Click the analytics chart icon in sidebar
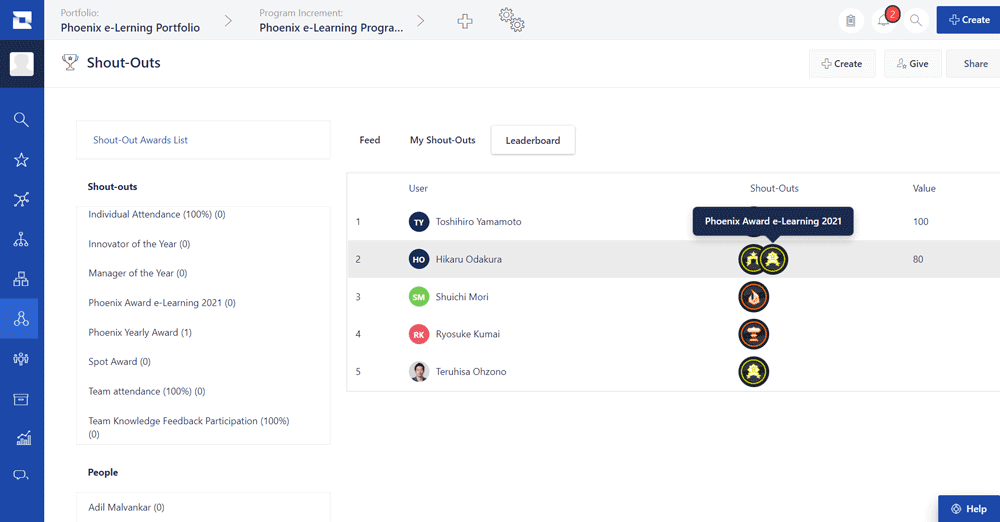Screen dimensions: 1000x522 [23, 438]
